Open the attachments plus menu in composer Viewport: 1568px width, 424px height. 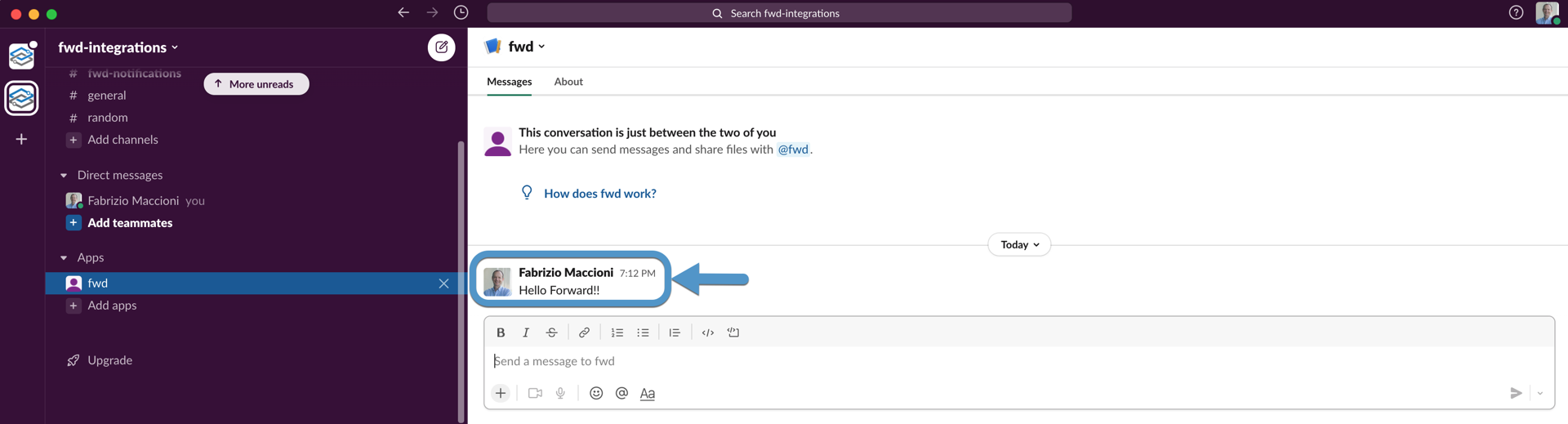501,393
